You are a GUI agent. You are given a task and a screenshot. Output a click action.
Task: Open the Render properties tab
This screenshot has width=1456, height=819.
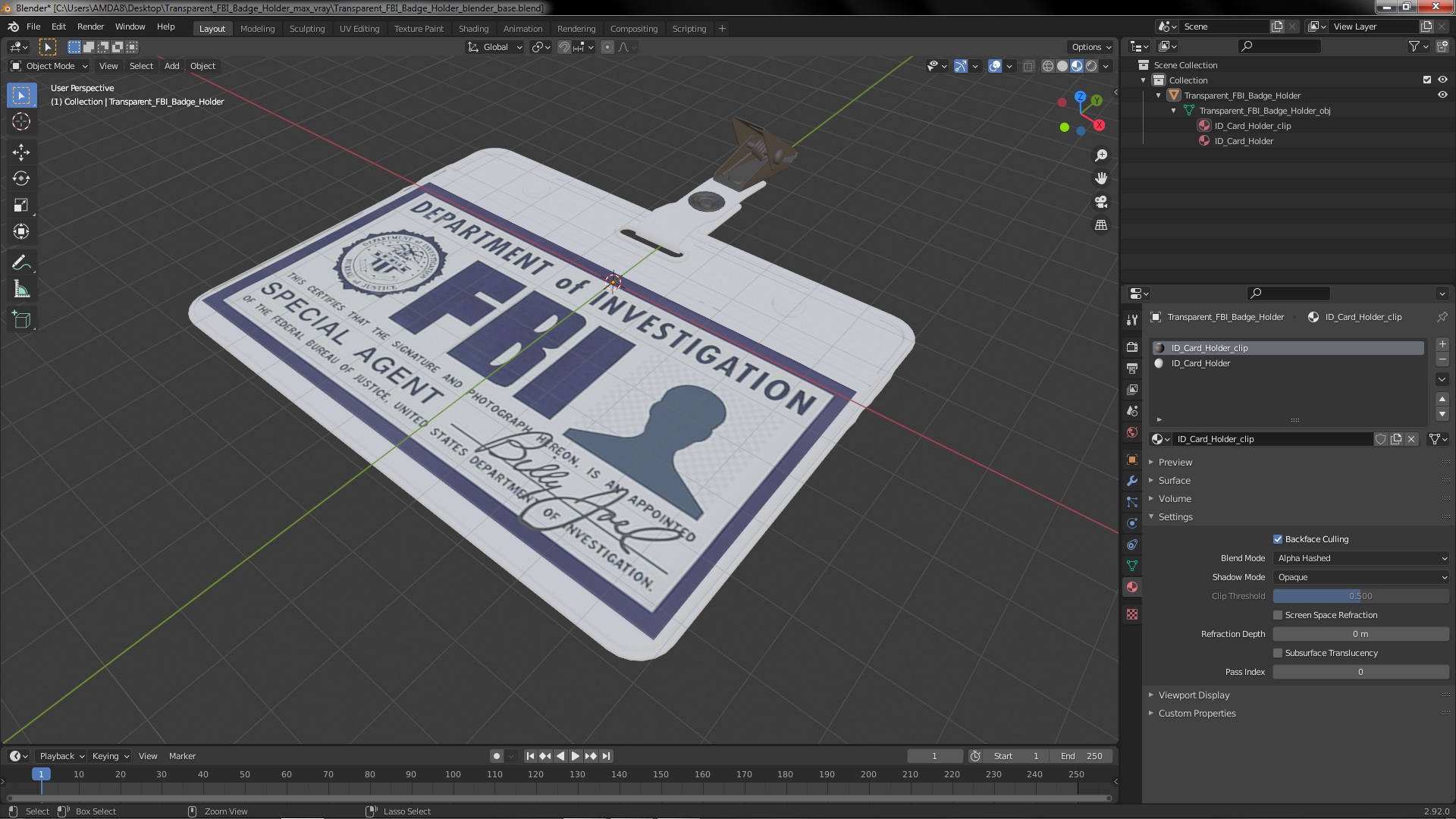tap(1132, 347)
